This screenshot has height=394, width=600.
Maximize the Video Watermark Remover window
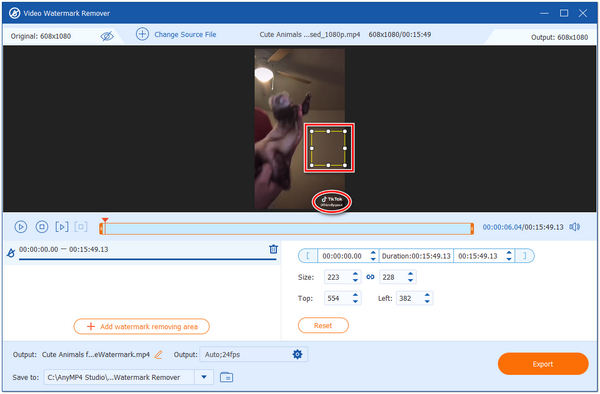[564, 13]
